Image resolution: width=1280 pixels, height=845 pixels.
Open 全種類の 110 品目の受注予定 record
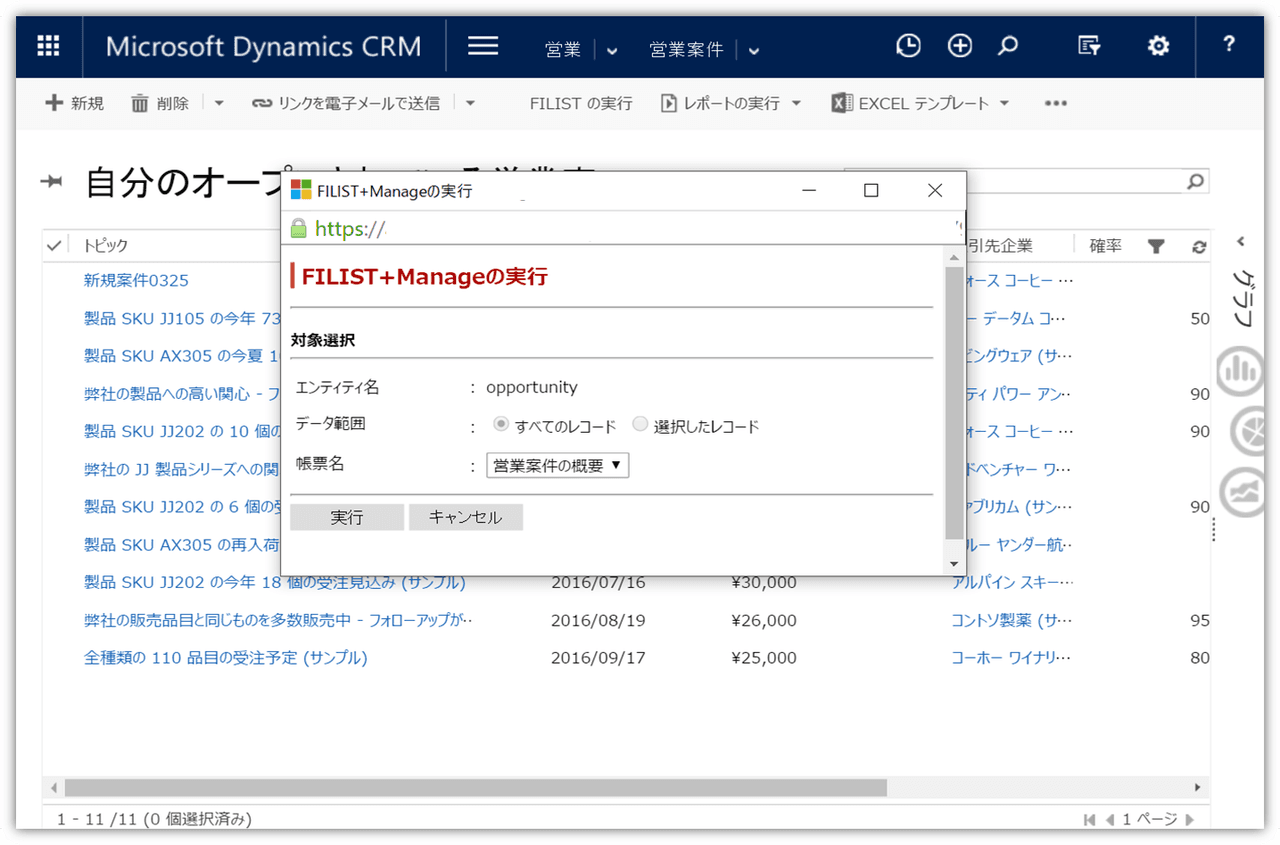tap(225, 658)
